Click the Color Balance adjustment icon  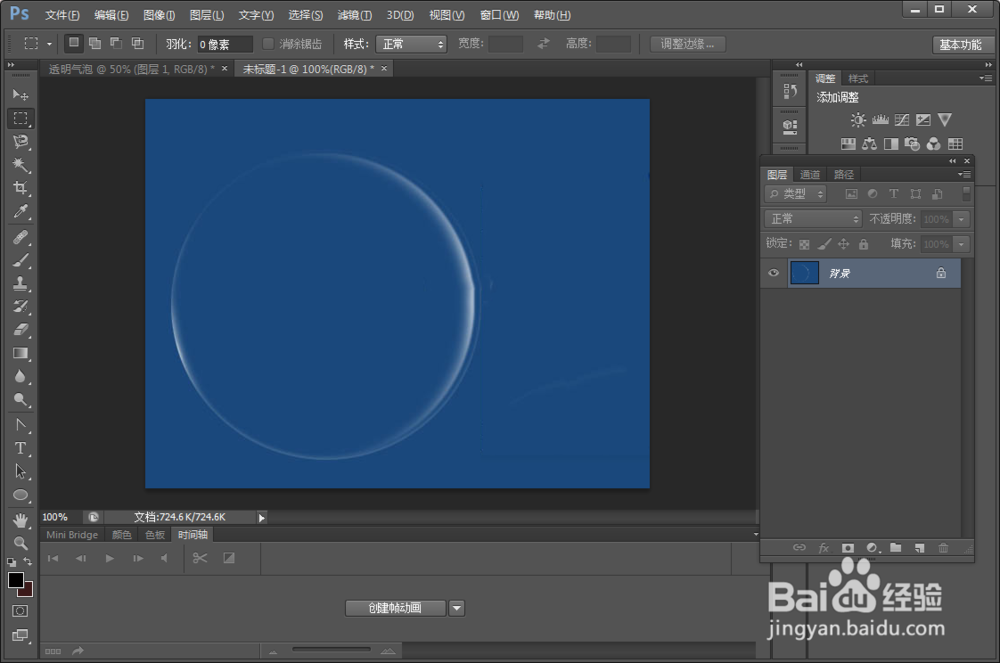coord(869,144)
